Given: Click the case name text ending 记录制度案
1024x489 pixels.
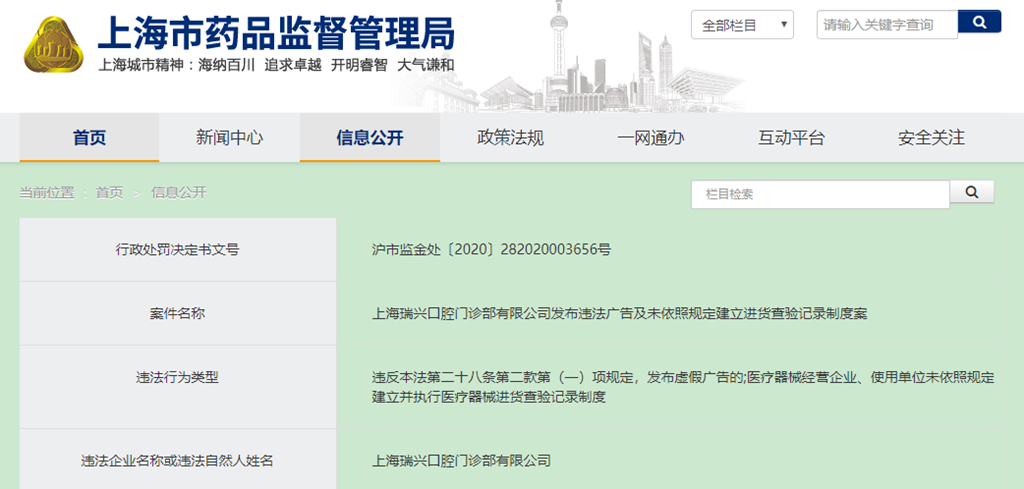Looking at the screenshot, I should pyautogui.click(x=619, y=313).
